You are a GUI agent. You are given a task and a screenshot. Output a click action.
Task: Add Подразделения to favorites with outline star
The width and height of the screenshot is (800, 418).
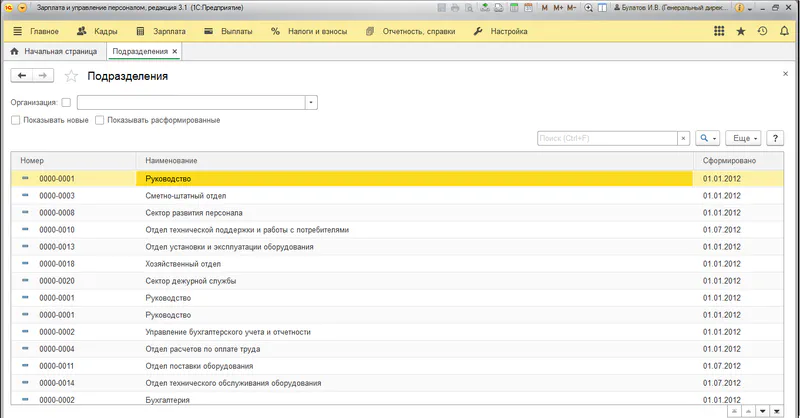pos(71,76)
